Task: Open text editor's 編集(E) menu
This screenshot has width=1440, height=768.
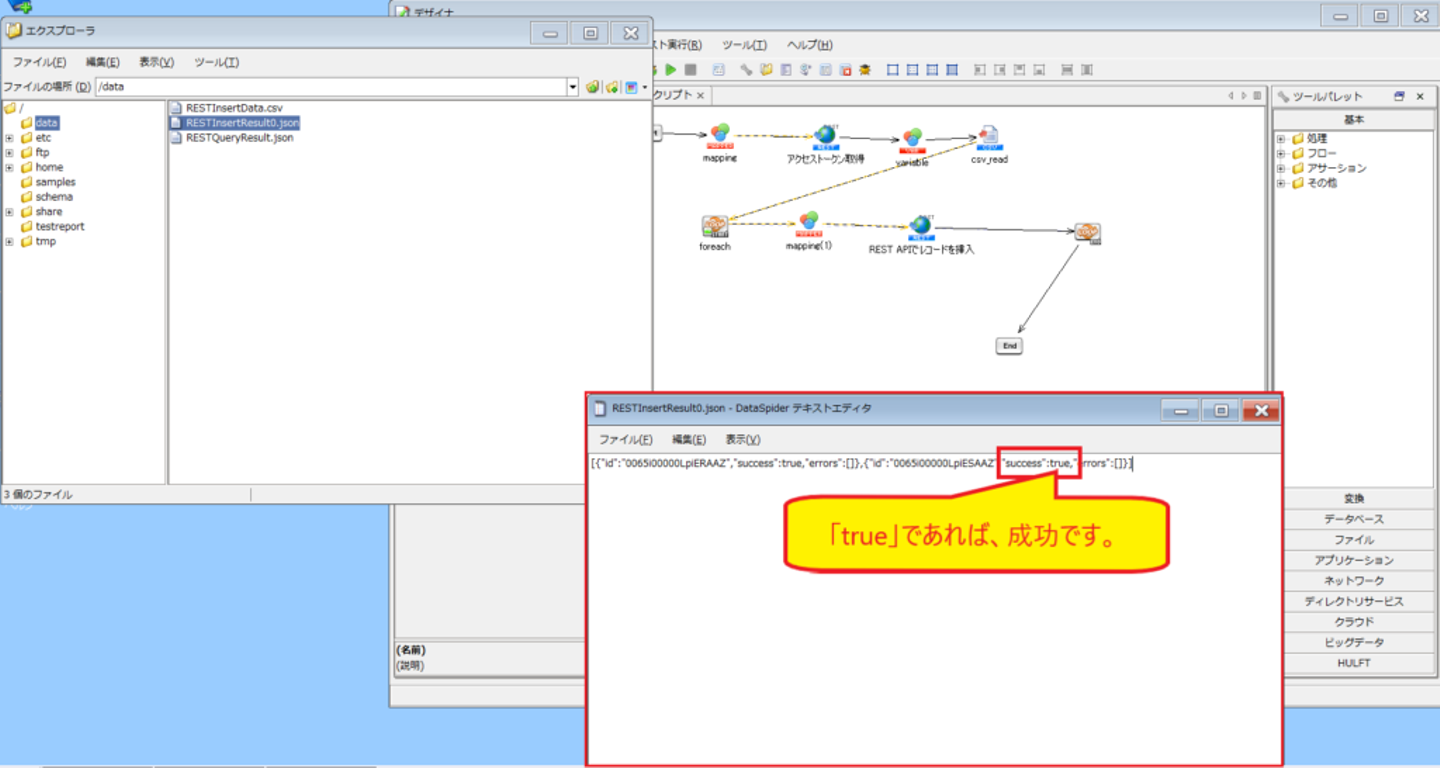Action: coord(689,439)
